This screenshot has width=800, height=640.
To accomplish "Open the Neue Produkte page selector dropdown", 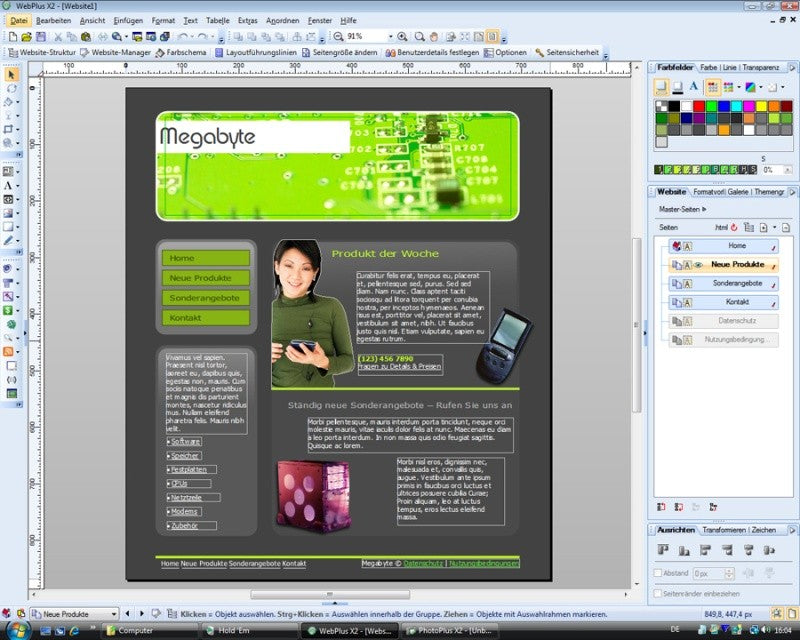I will (x=114, y=614).
